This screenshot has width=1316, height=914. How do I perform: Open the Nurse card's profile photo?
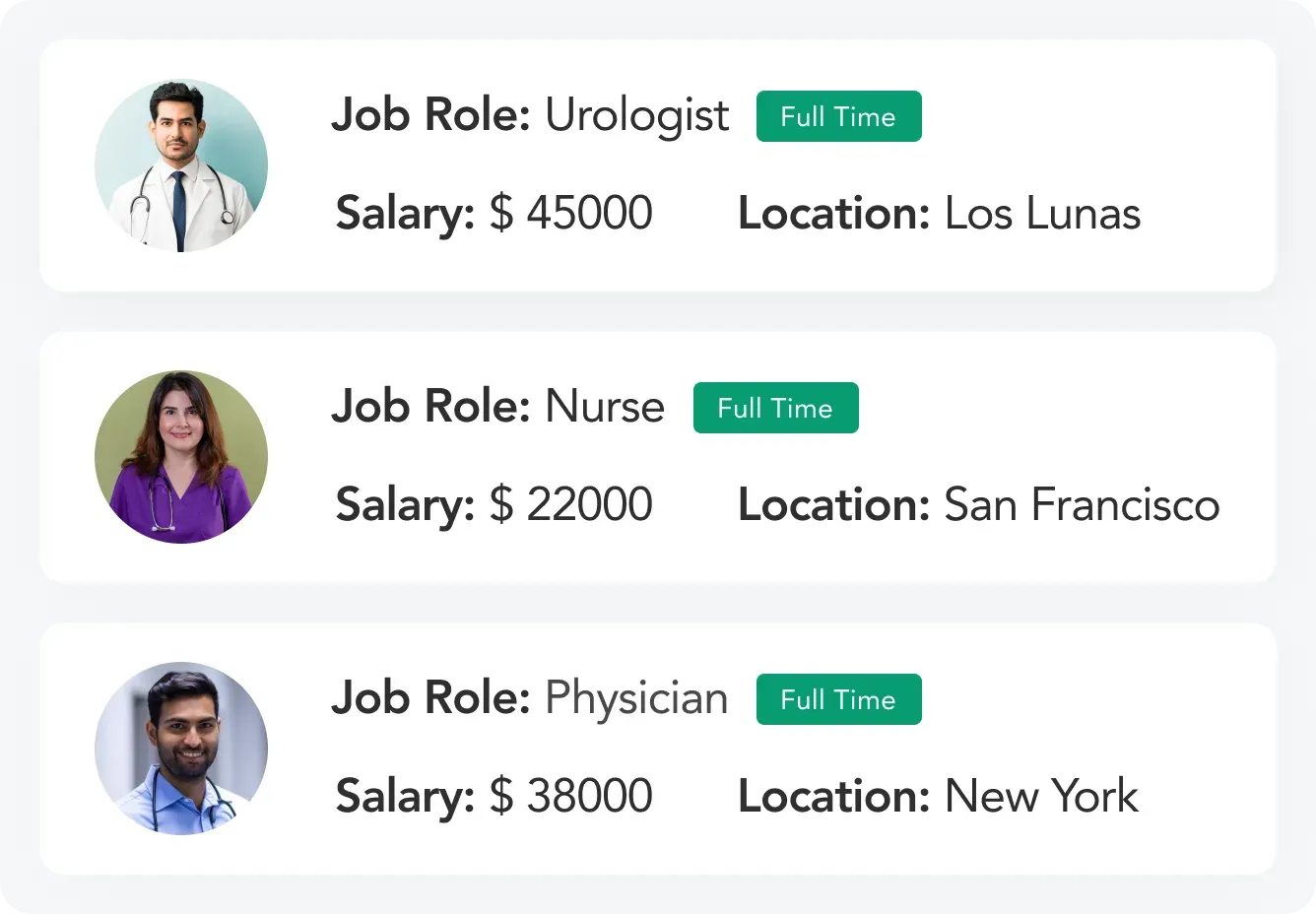(181, 457)
